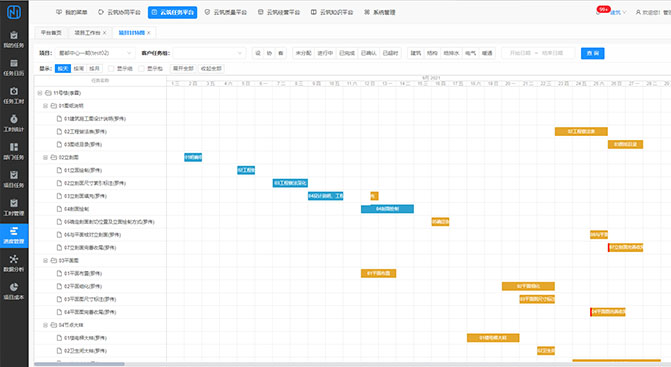Open the 客户任务组 dropdown
The height and width of the screenshot is (367, 671).
pyautogui.click(x=209, y=53)
